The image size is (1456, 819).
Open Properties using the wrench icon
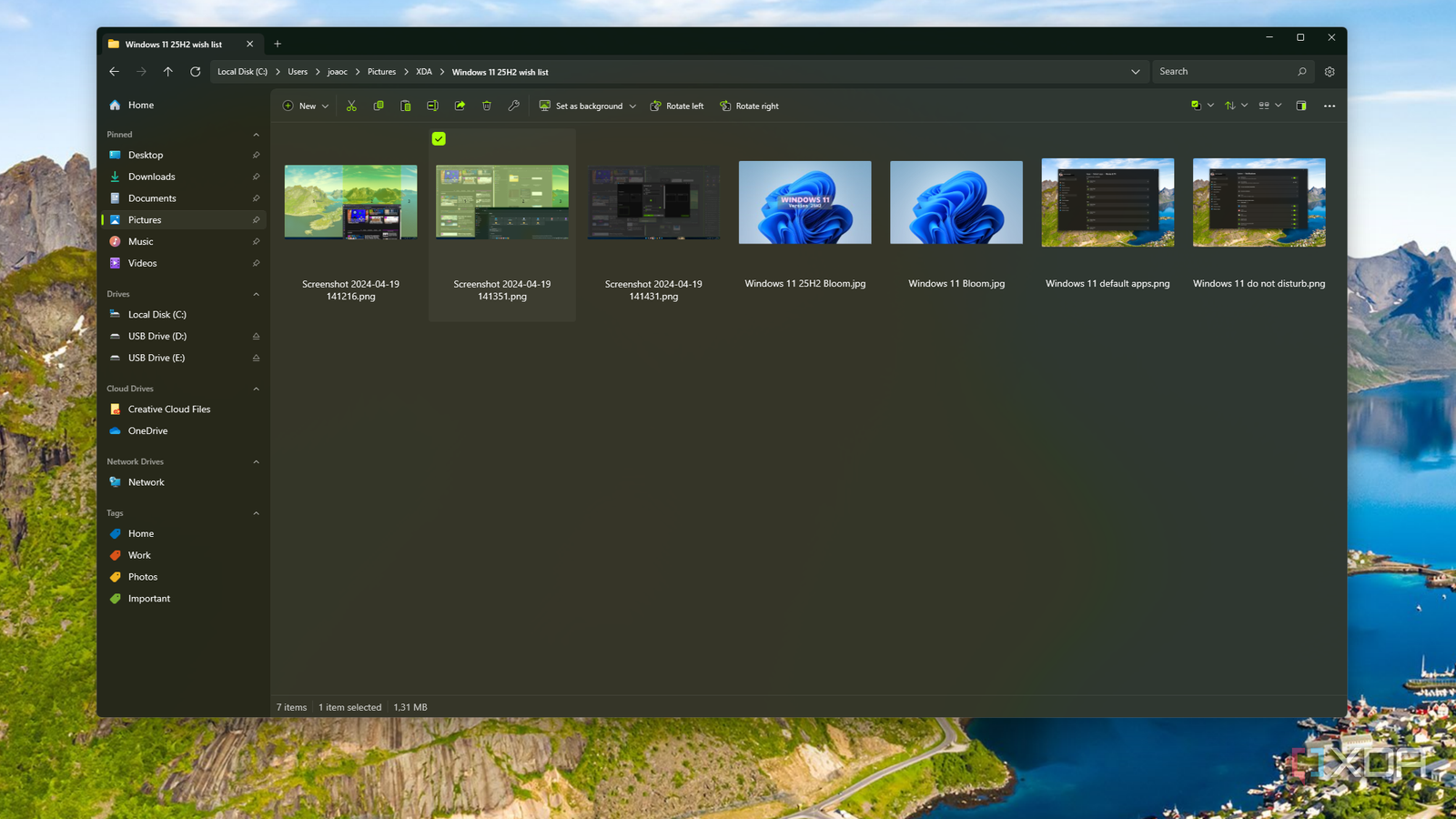point(515,106)
